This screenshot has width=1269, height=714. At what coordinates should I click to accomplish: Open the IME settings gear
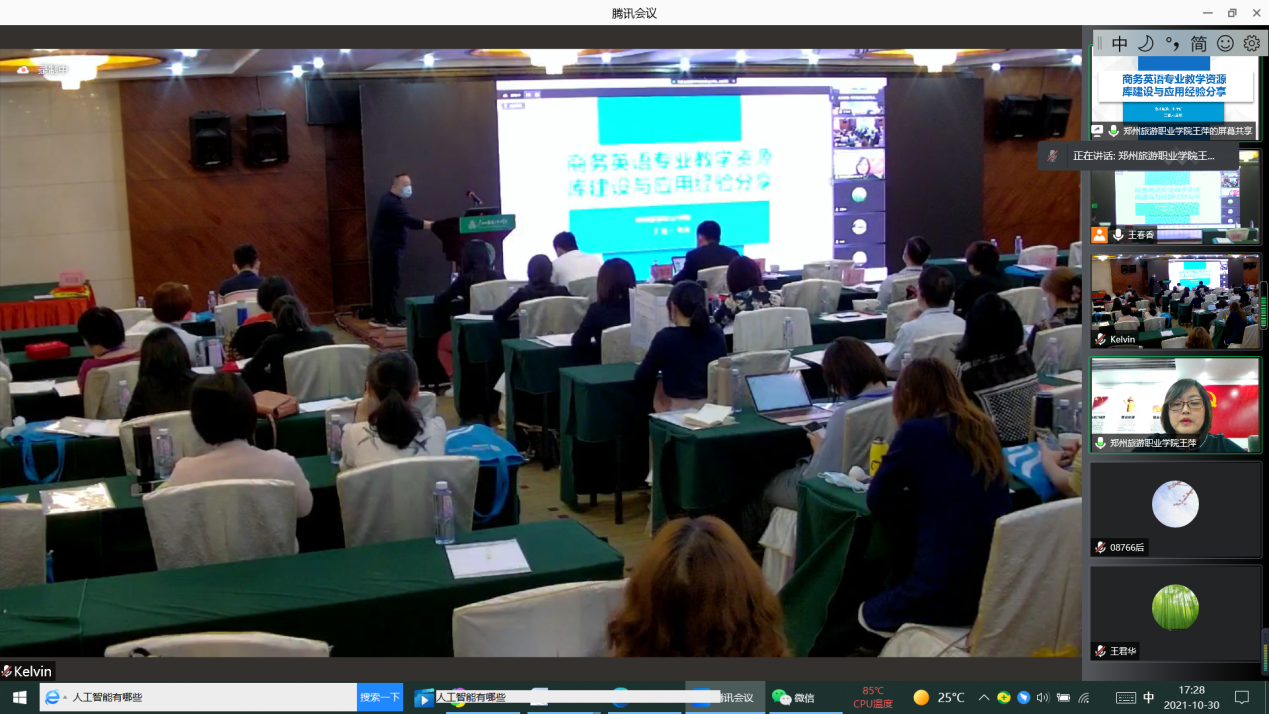(x=1252, y=43)
